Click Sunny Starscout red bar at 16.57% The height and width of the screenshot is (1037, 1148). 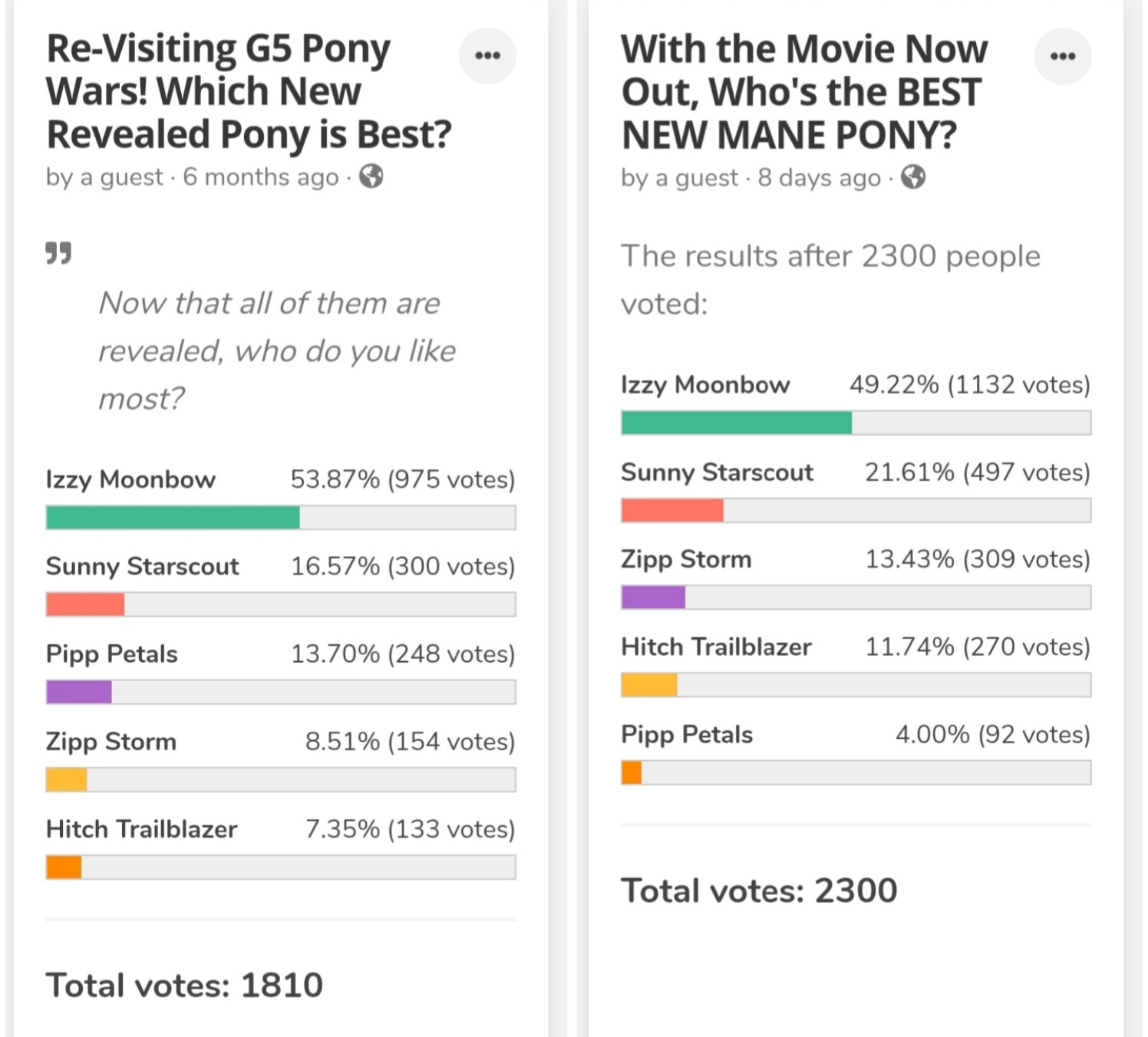point(85,604)
